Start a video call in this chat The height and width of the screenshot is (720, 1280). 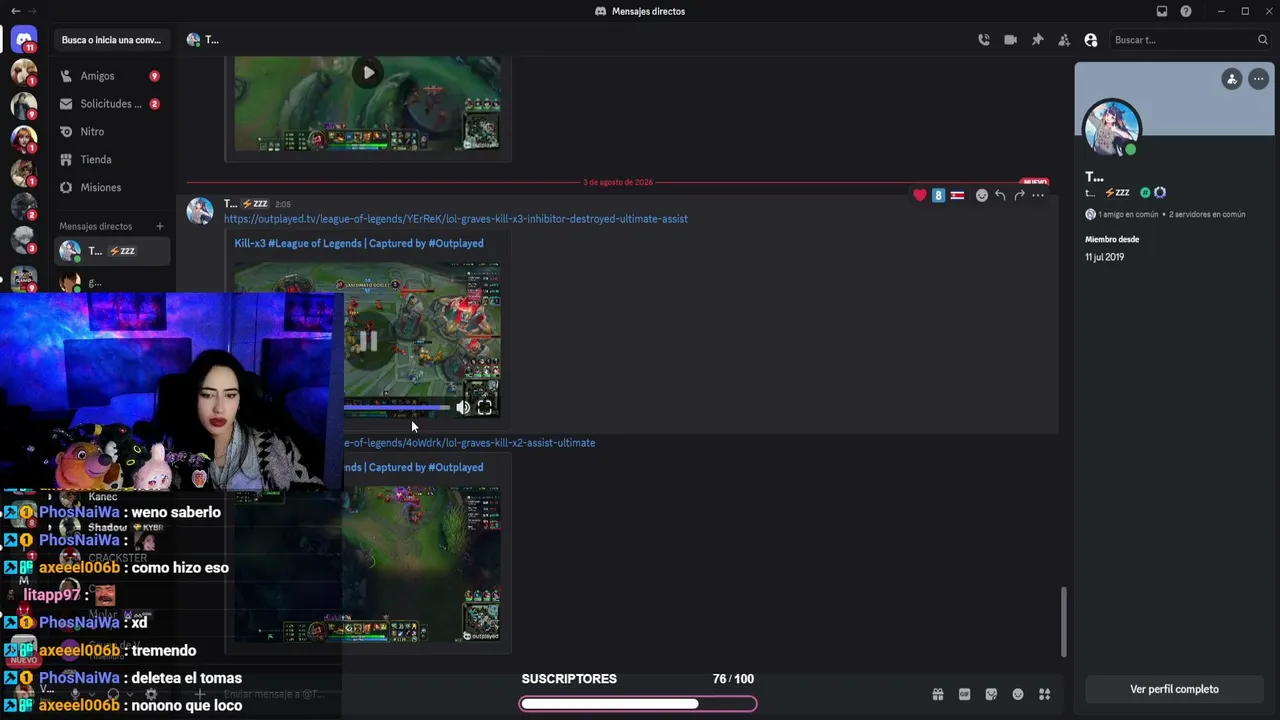pos(1011,40)
